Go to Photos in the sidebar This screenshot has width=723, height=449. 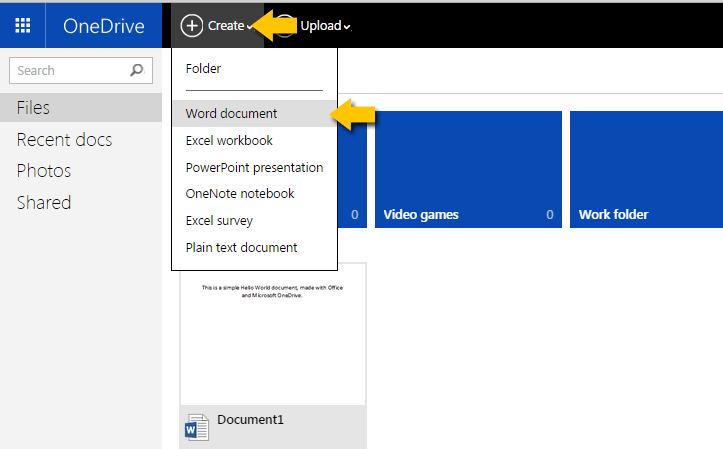[44, 171]
